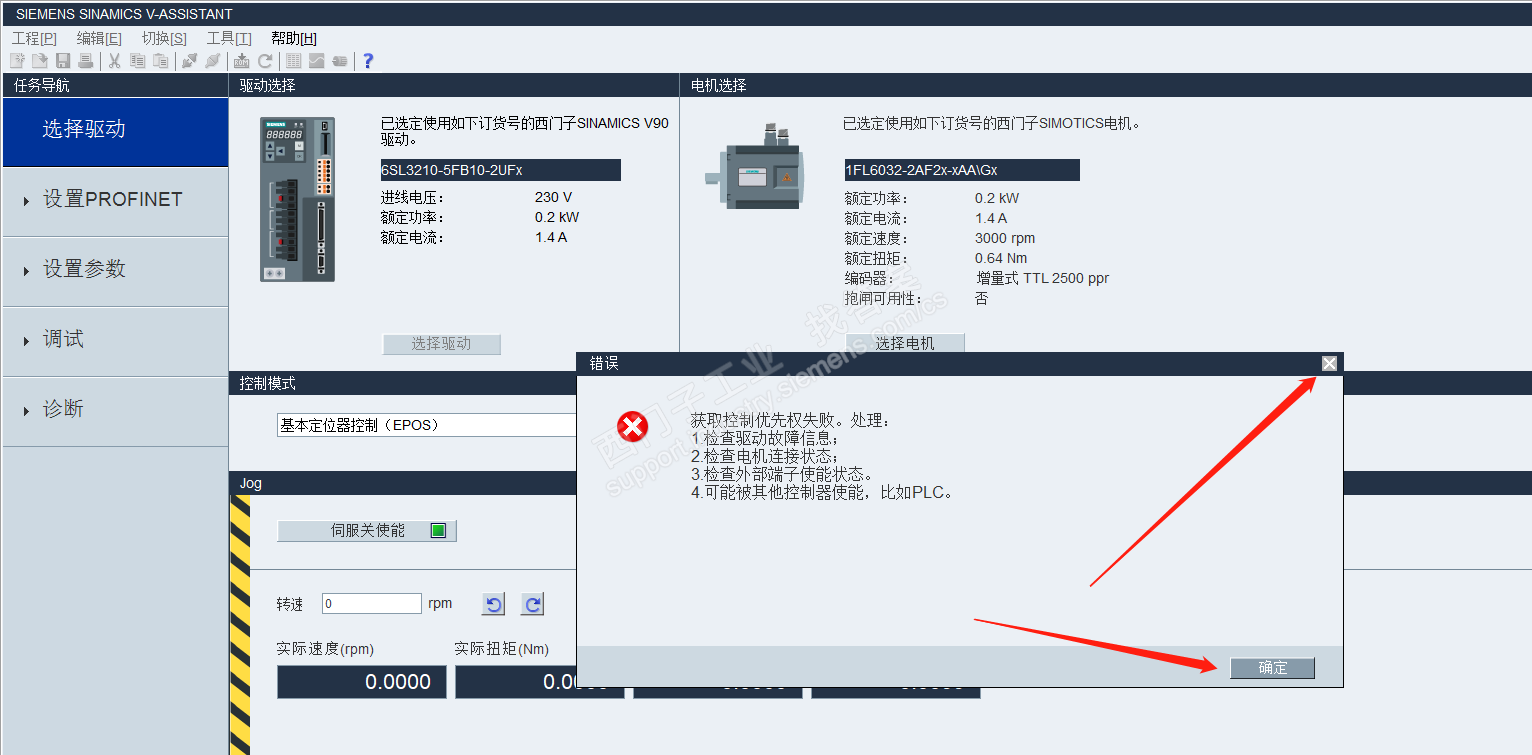Click the drive's 1.4 A rated current value

551,238
